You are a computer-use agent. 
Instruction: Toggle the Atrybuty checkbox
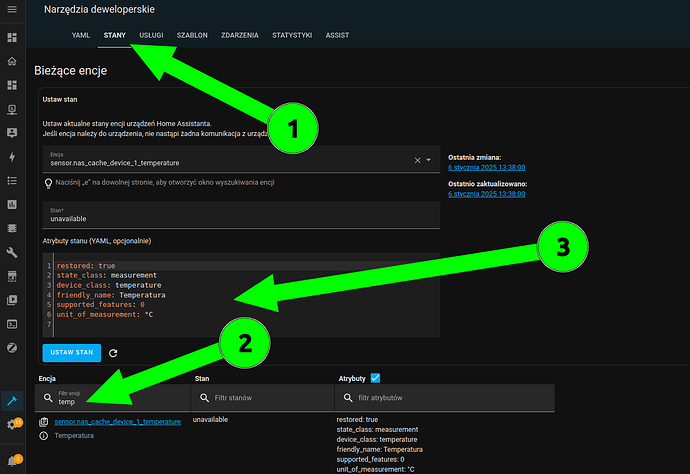[x=375, y=378]
